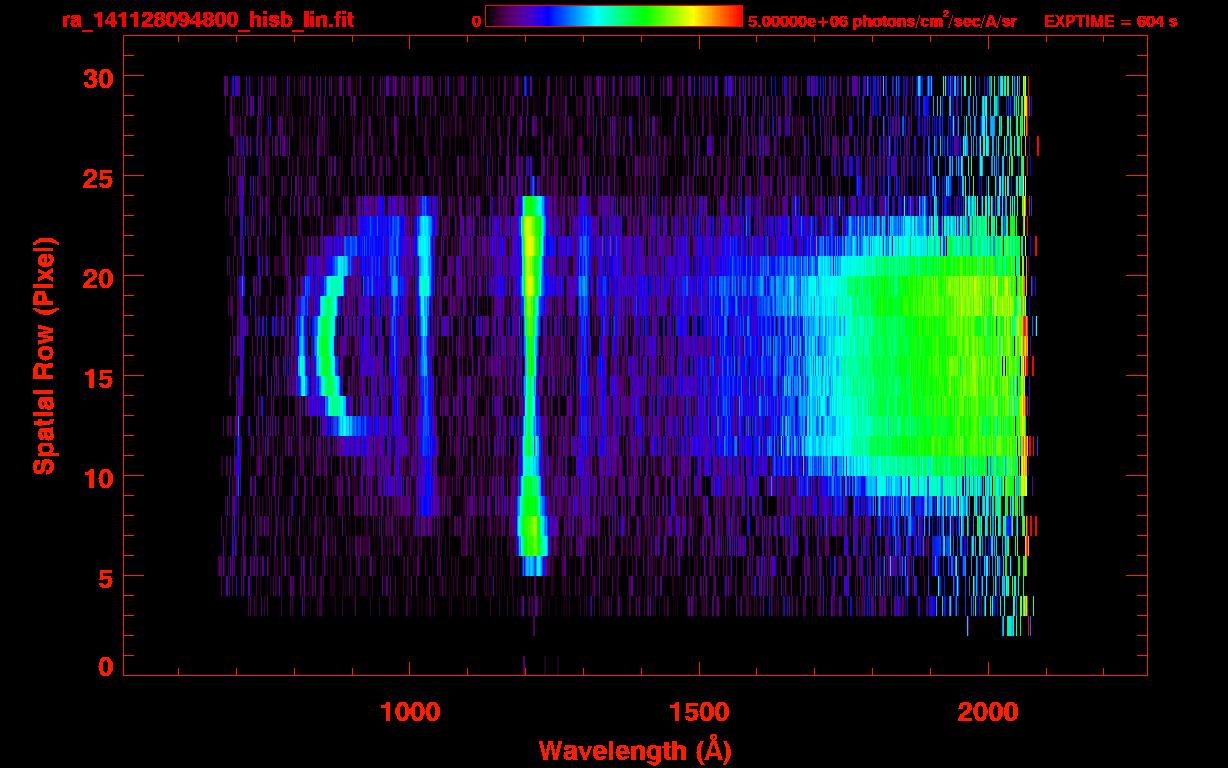Click the Spatial Row (Pixel) axis title

point(44,355)
